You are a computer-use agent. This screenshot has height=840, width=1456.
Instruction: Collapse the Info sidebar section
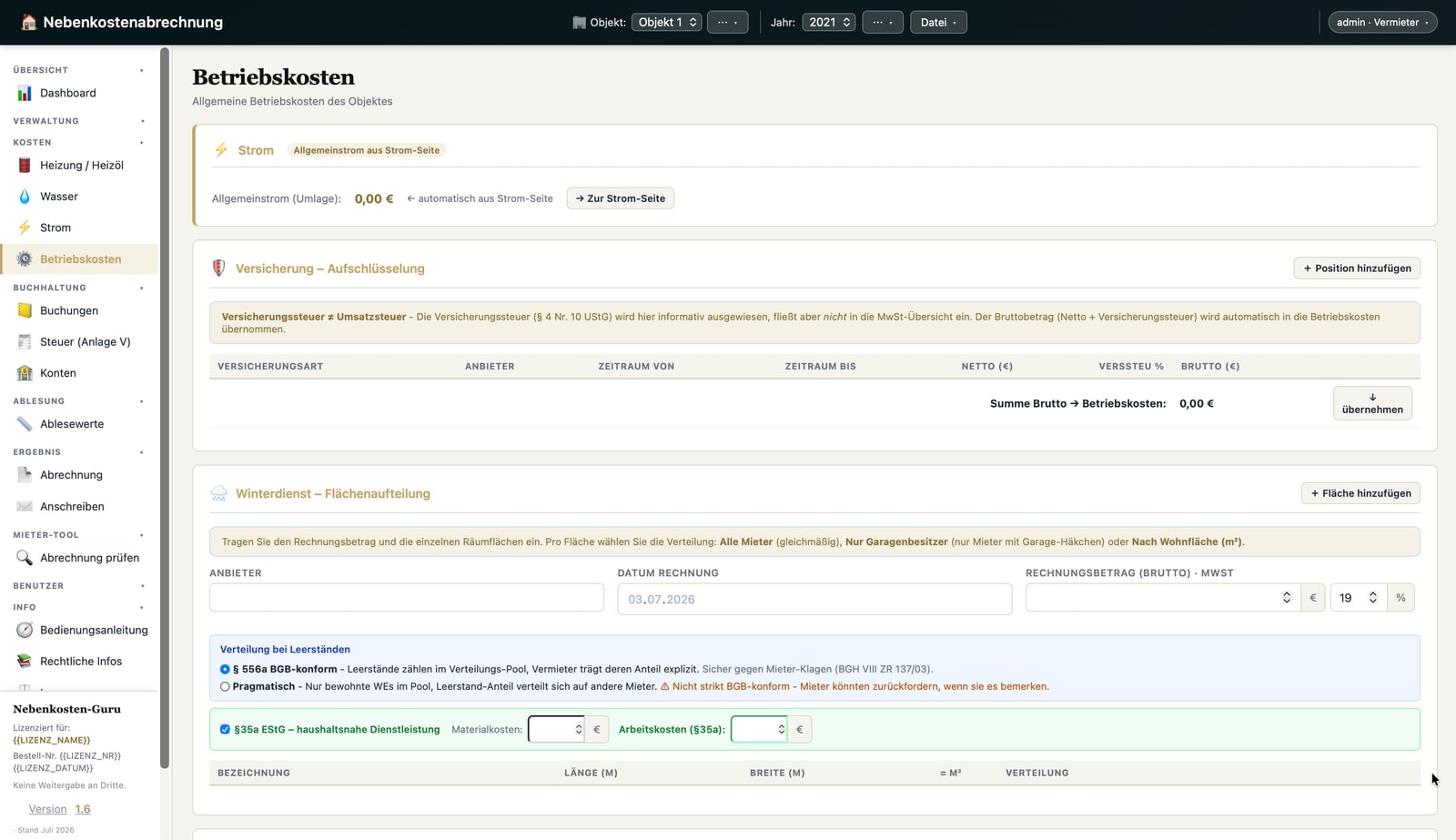click(x=78, y=607)
